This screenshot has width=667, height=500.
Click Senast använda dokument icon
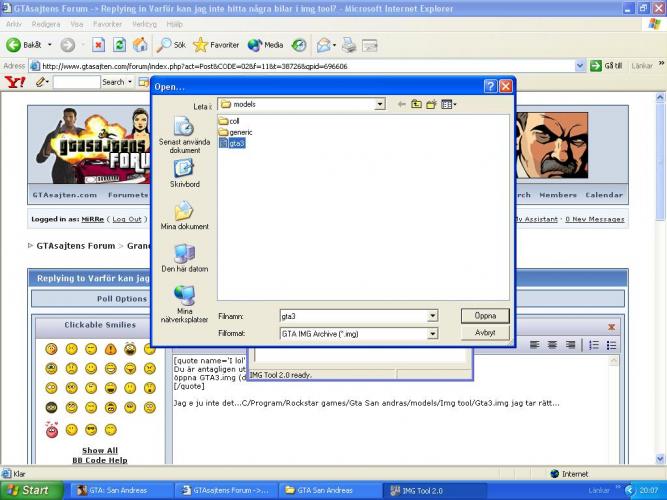185,128
